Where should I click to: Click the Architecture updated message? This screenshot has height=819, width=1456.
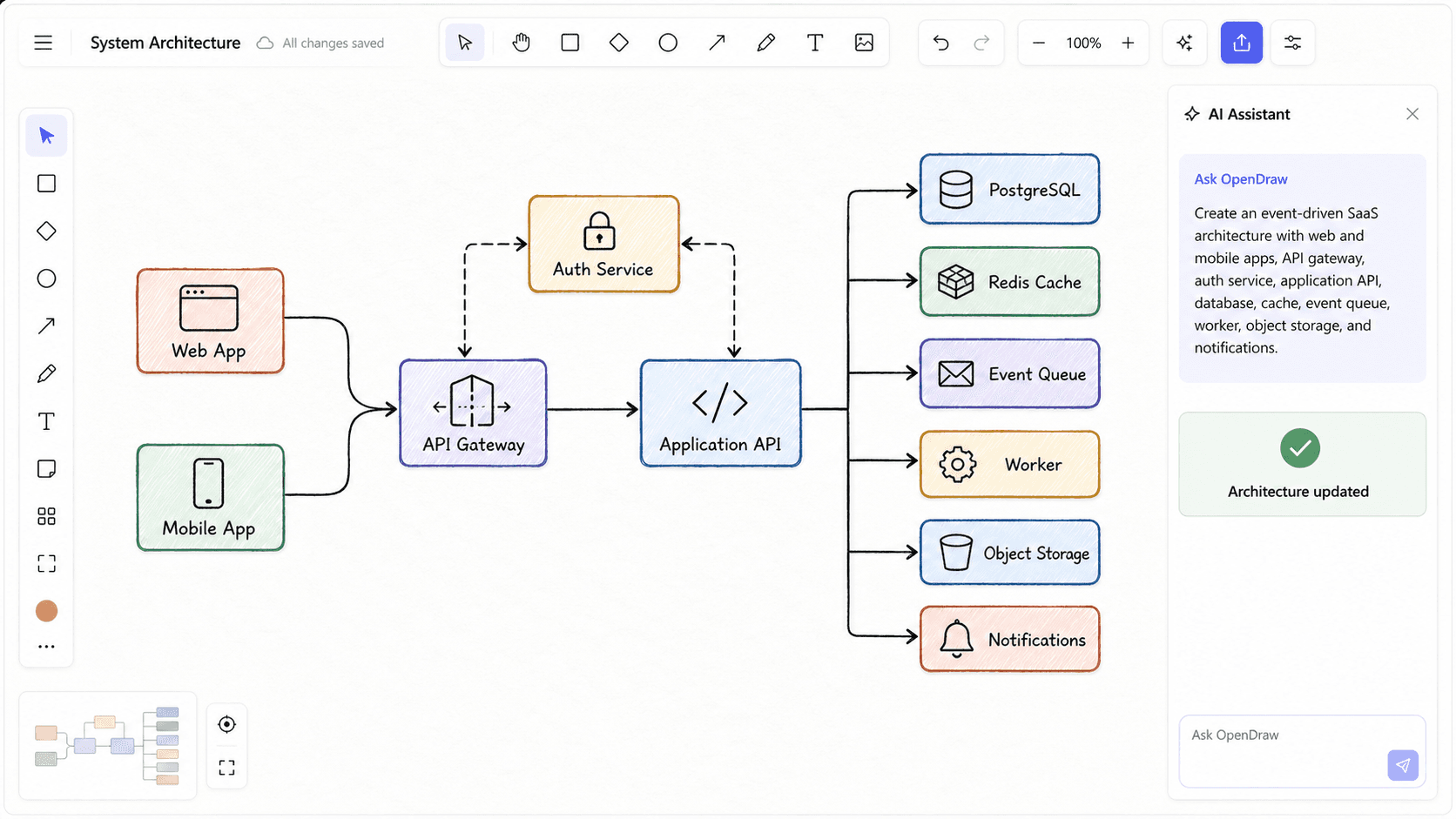[x=1302, y=464]
